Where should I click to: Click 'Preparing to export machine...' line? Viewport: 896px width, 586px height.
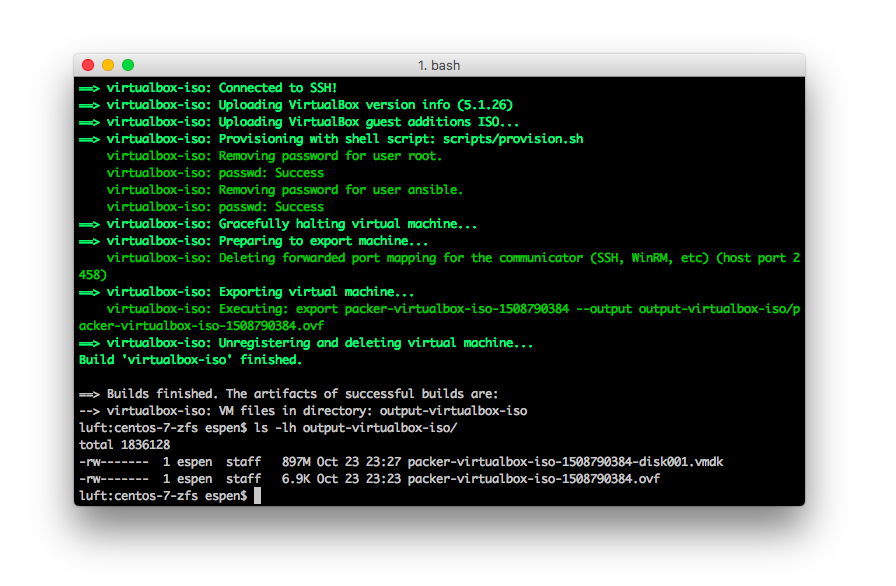(x=253, y=241)
